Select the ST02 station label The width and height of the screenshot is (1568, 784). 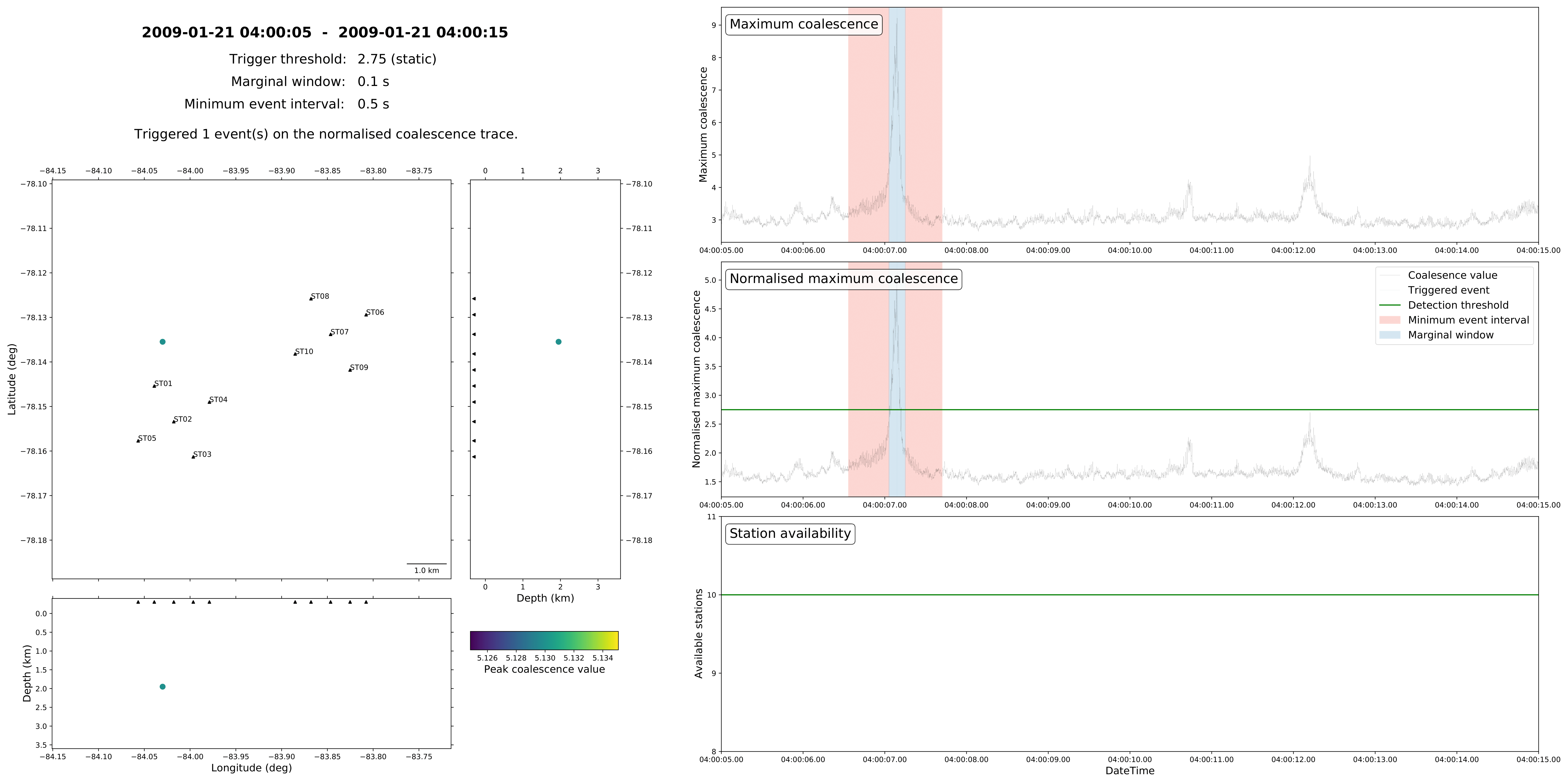point(183,419)
